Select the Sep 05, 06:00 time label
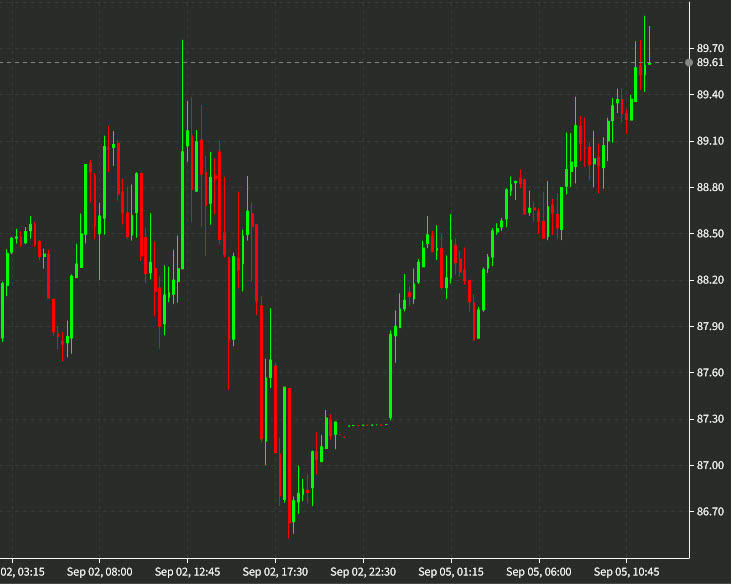This screenshot has height=584, width=731. point(539,572)
